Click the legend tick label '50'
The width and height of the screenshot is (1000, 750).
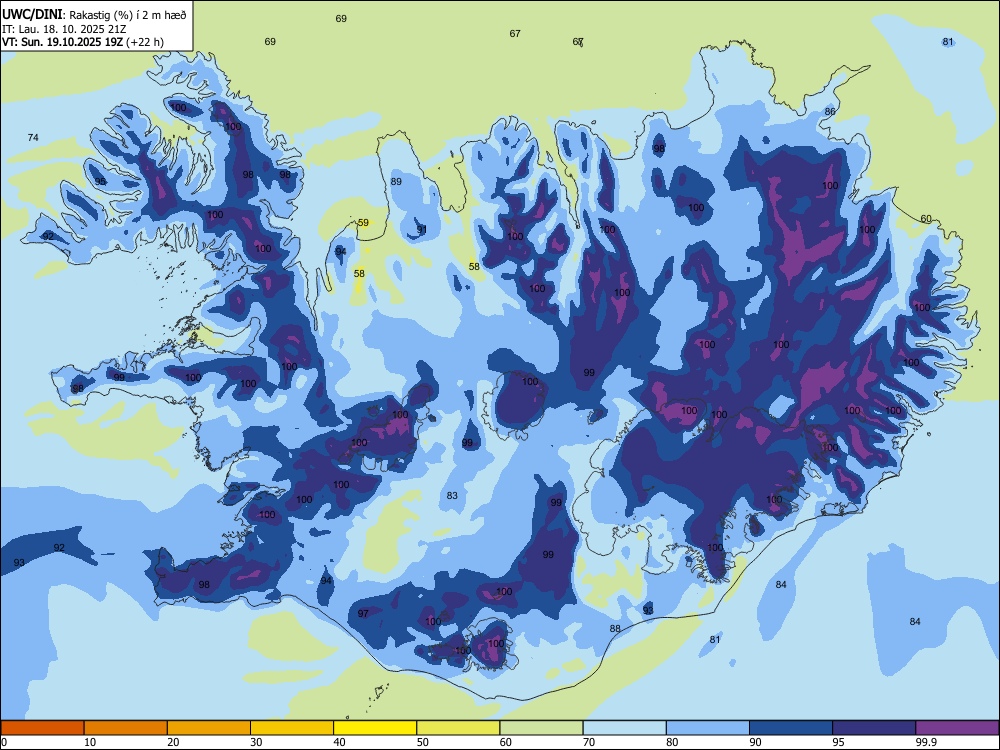(423, 742)
